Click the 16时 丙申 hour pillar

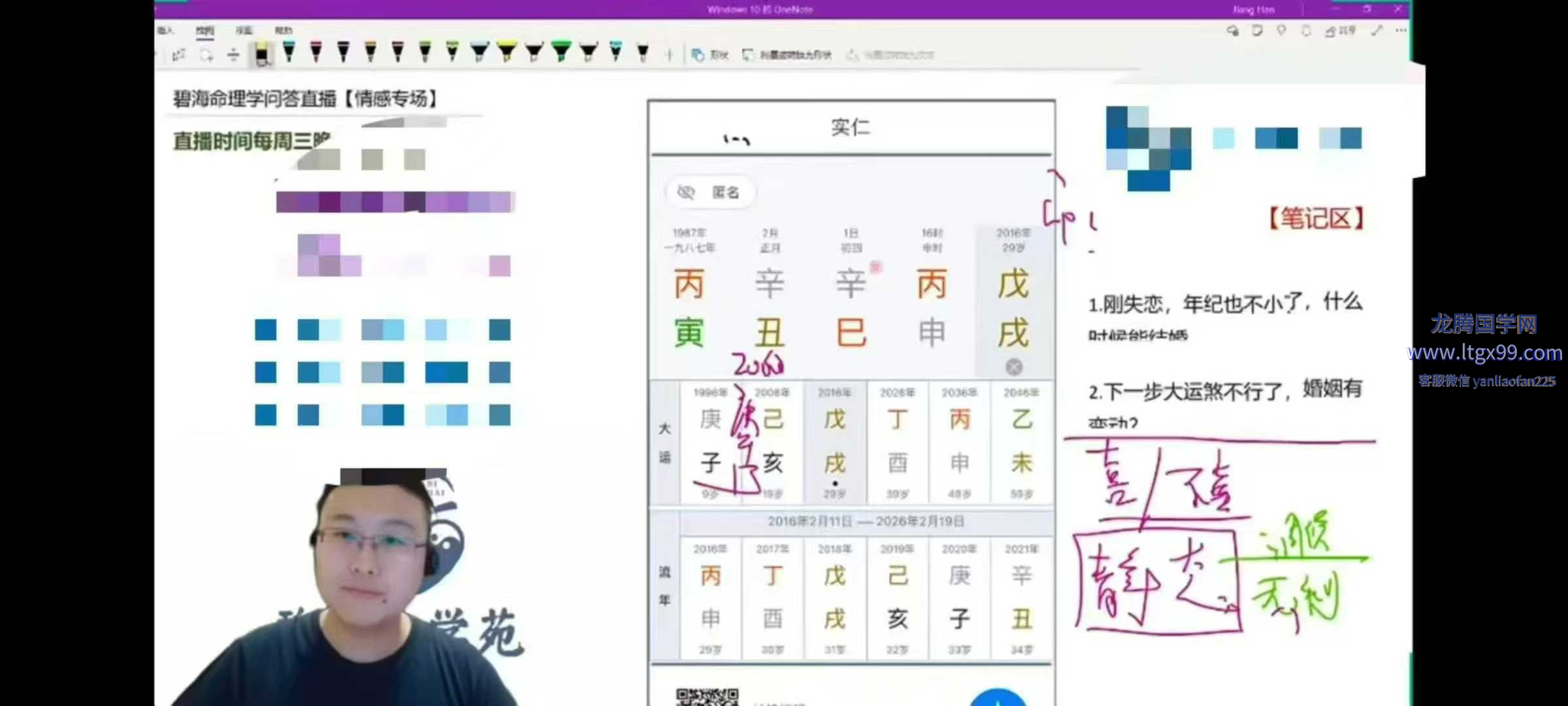[x=932, y=289]
